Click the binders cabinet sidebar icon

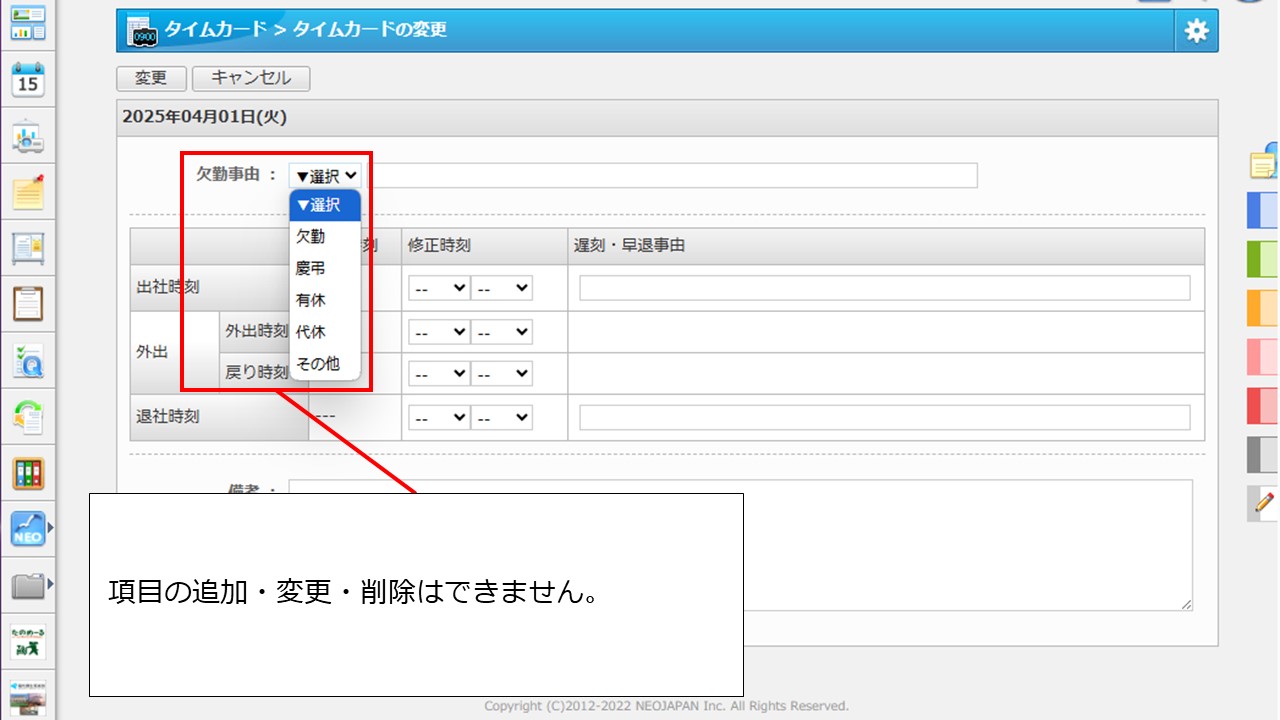click(x=28, y=473)
